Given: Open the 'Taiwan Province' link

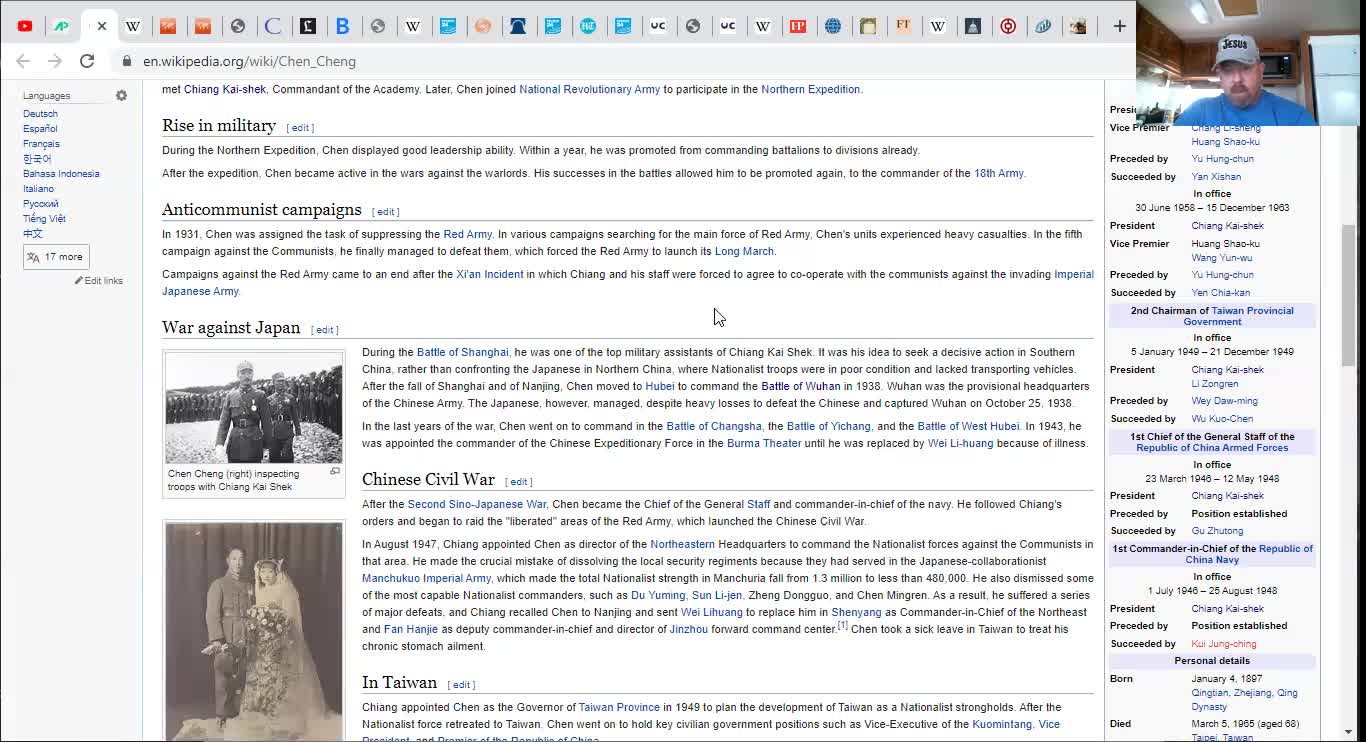Looking at the screenshot, I should coord(619,707).
